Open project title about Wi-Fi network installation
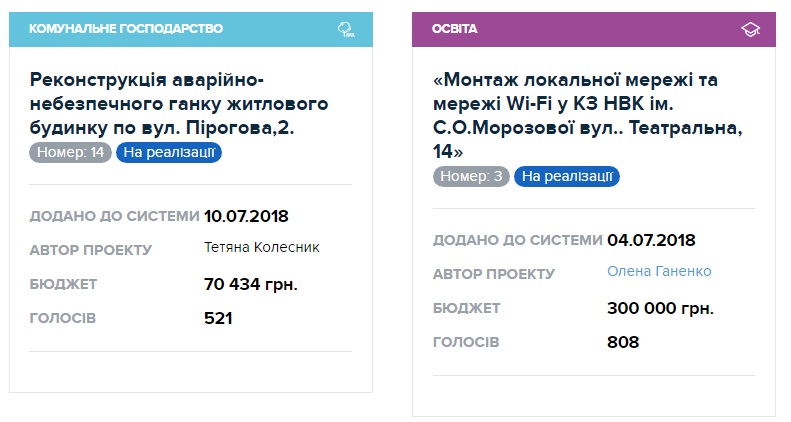 tap(588, 115)
